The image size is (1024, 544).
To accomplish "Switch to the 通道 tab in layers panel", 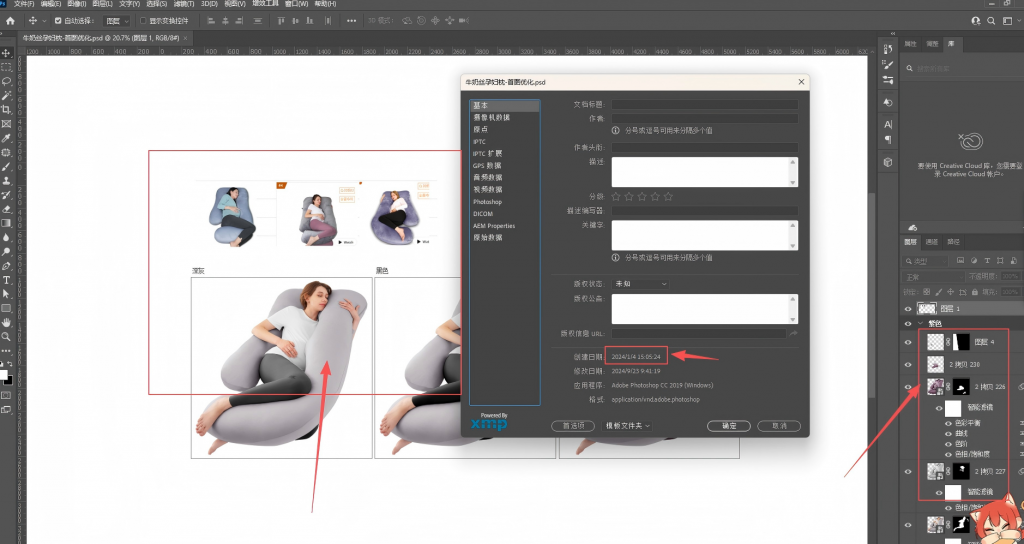I will tap(932, 242).
